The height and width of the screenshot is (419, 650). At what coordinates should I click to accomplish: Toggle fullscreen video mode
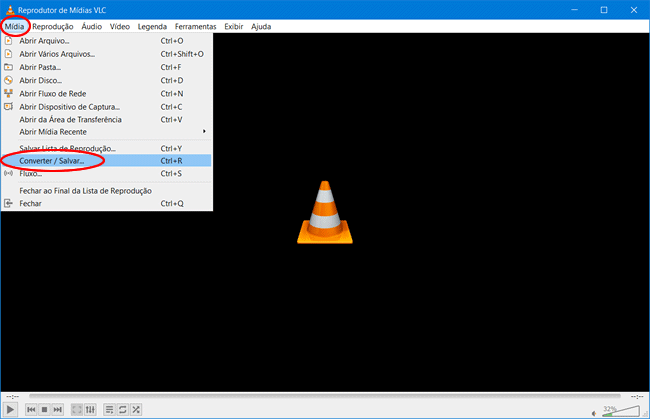coord(77,409)
